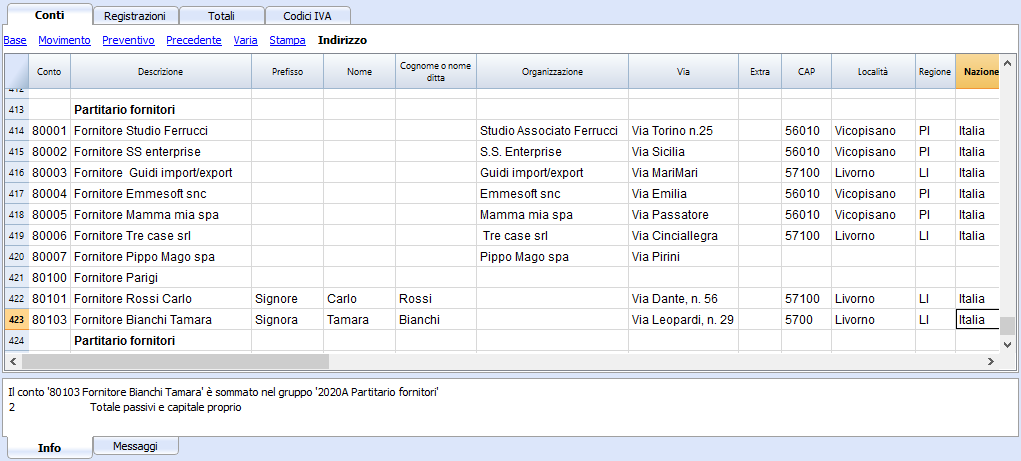Open the Codici IVA tab

tap(308, 16)
